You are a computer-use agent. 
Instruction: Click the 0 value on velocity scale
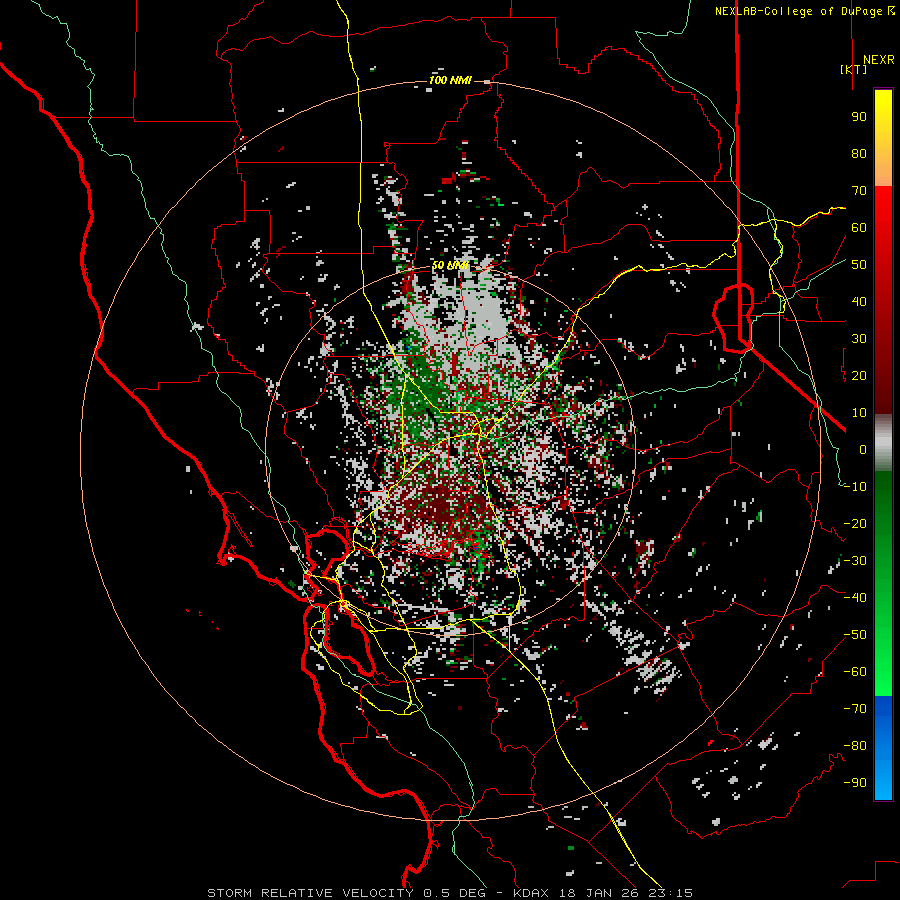[863, 449]
